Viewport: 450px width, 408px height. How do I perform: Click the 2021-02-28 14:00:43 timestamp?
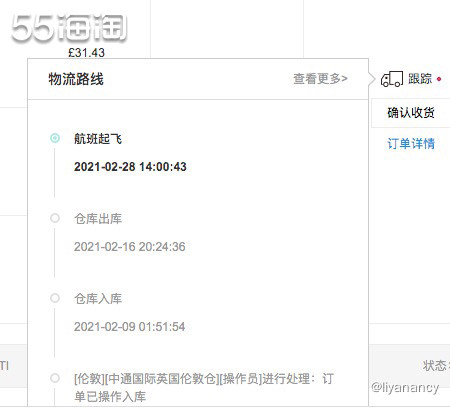[130, 167]
